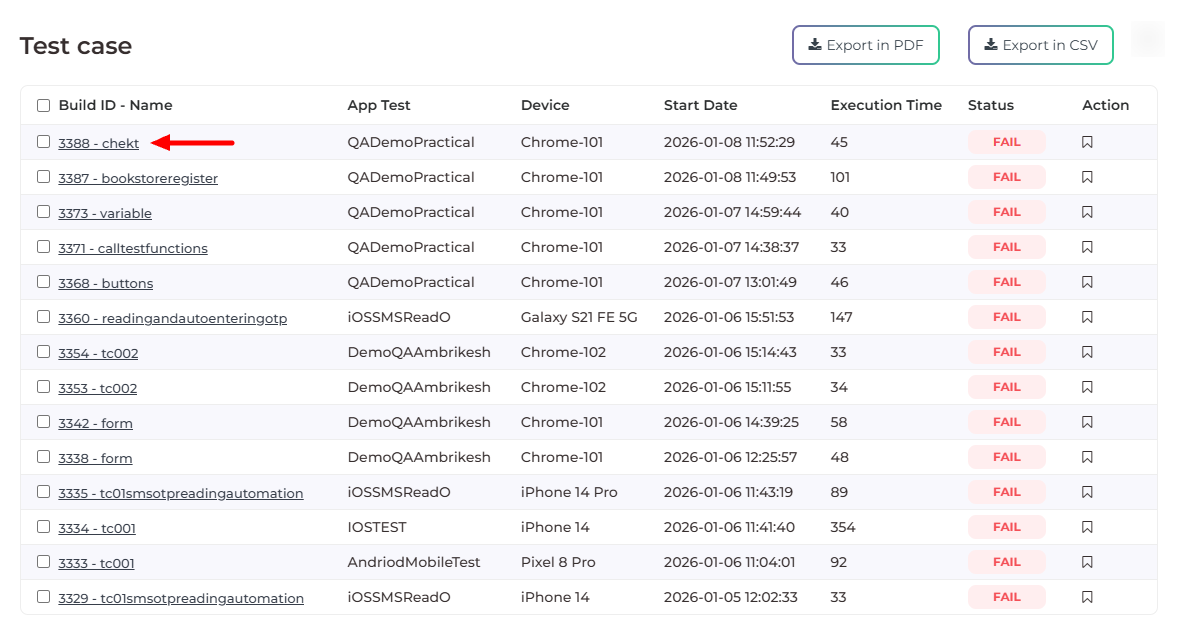Export test cases in PDF
This screenshot has height=634, width=1180.
tap(865, 45)
